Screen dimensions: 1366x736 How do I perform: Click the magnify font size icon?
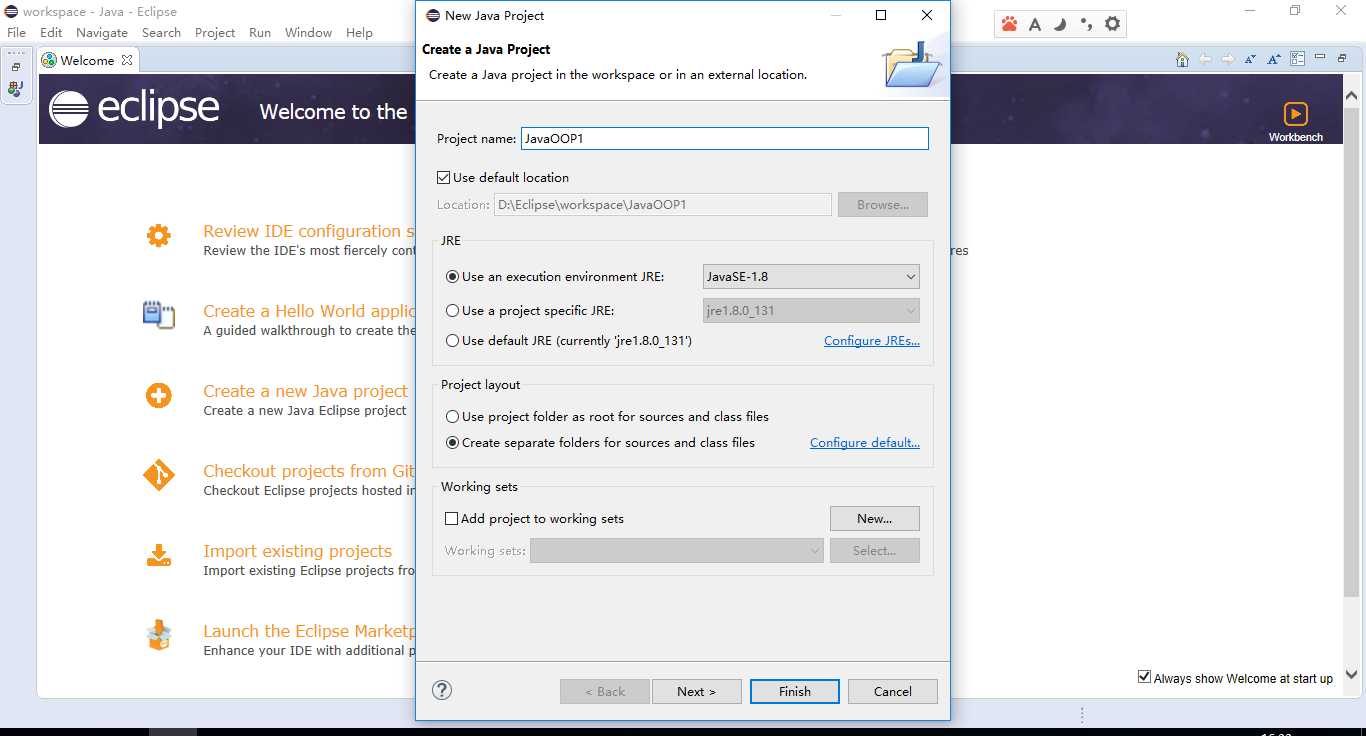tap(1274, 59)
